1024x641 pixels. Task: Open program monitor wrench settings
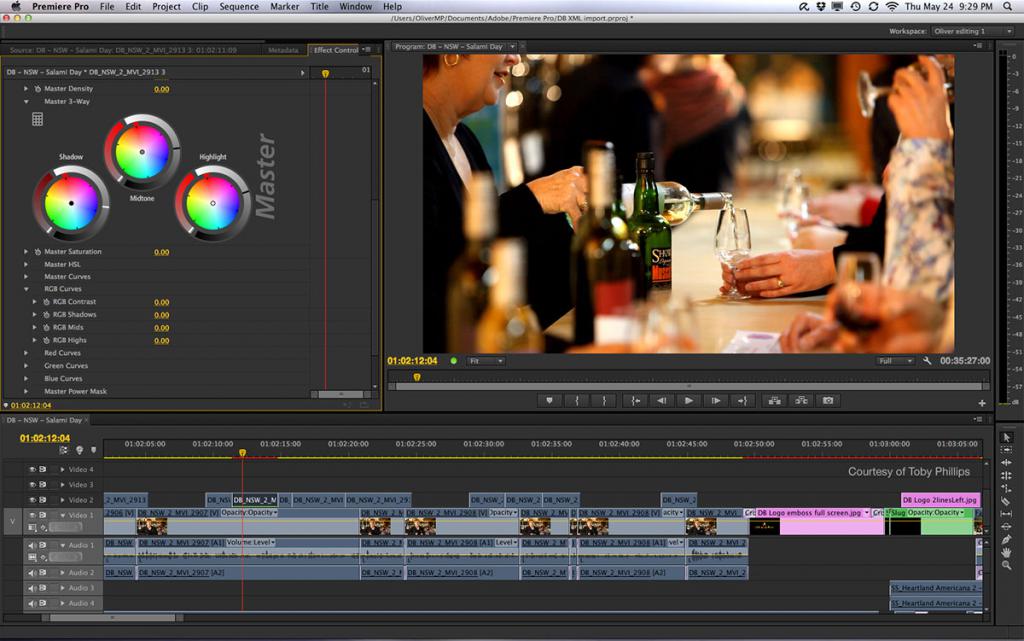coord(927,361)
